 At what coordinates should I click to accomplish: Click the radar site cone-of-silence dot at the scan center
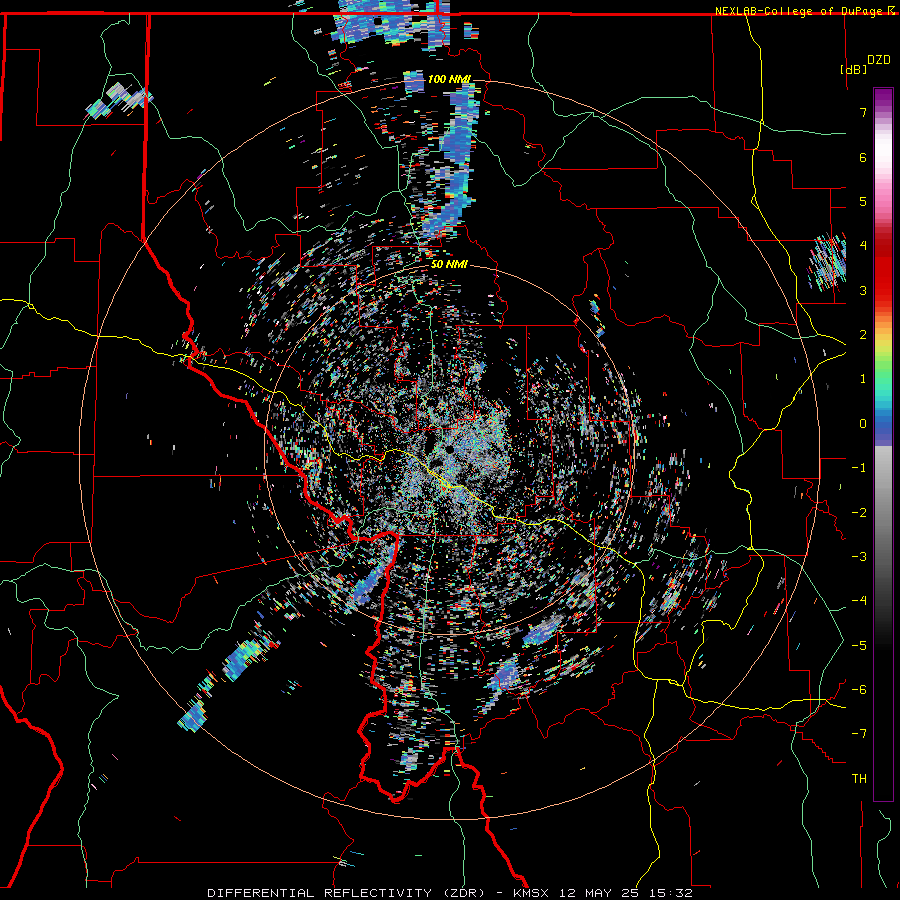[448, 449]
